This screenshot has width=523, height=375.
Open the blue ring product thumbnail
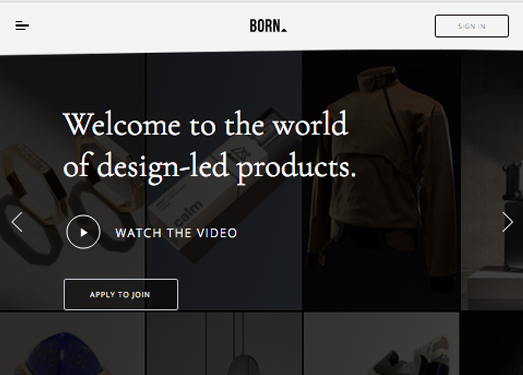(x=72, y=344)
